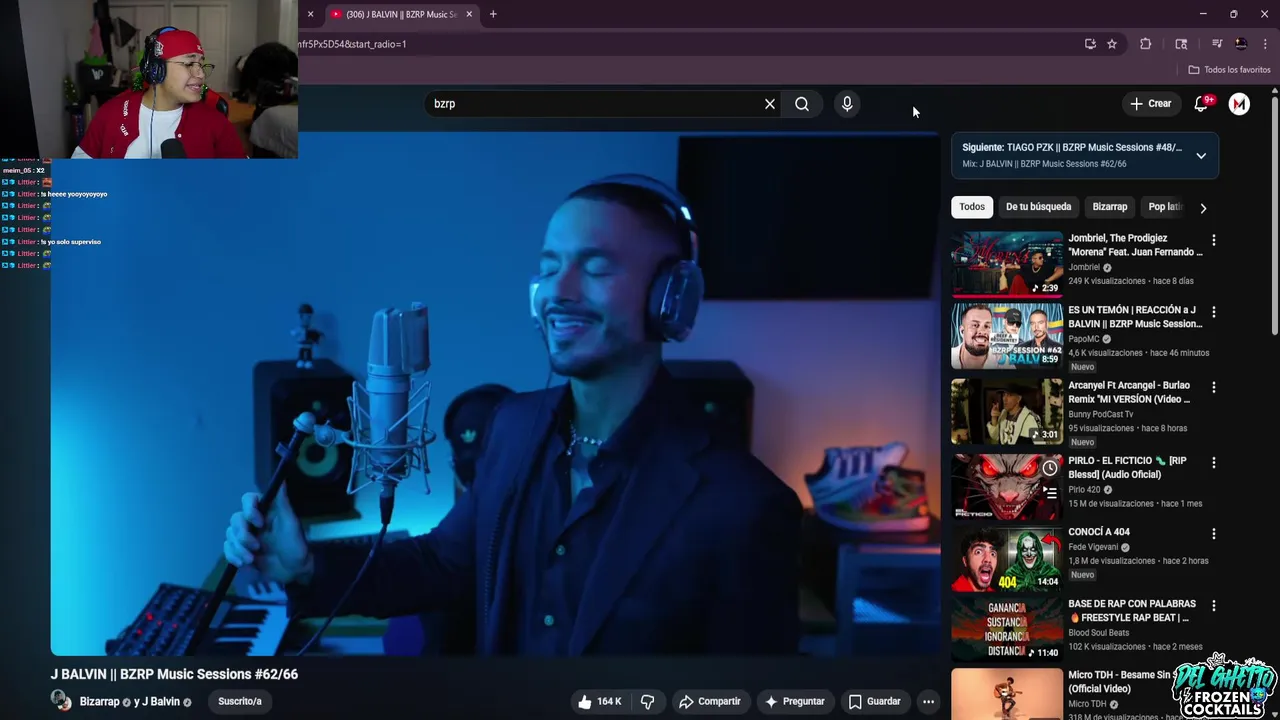This screenshot has height=720, width=1280.
Task: Open the Chrome three-dot menu
Action: coord(1265,44)
